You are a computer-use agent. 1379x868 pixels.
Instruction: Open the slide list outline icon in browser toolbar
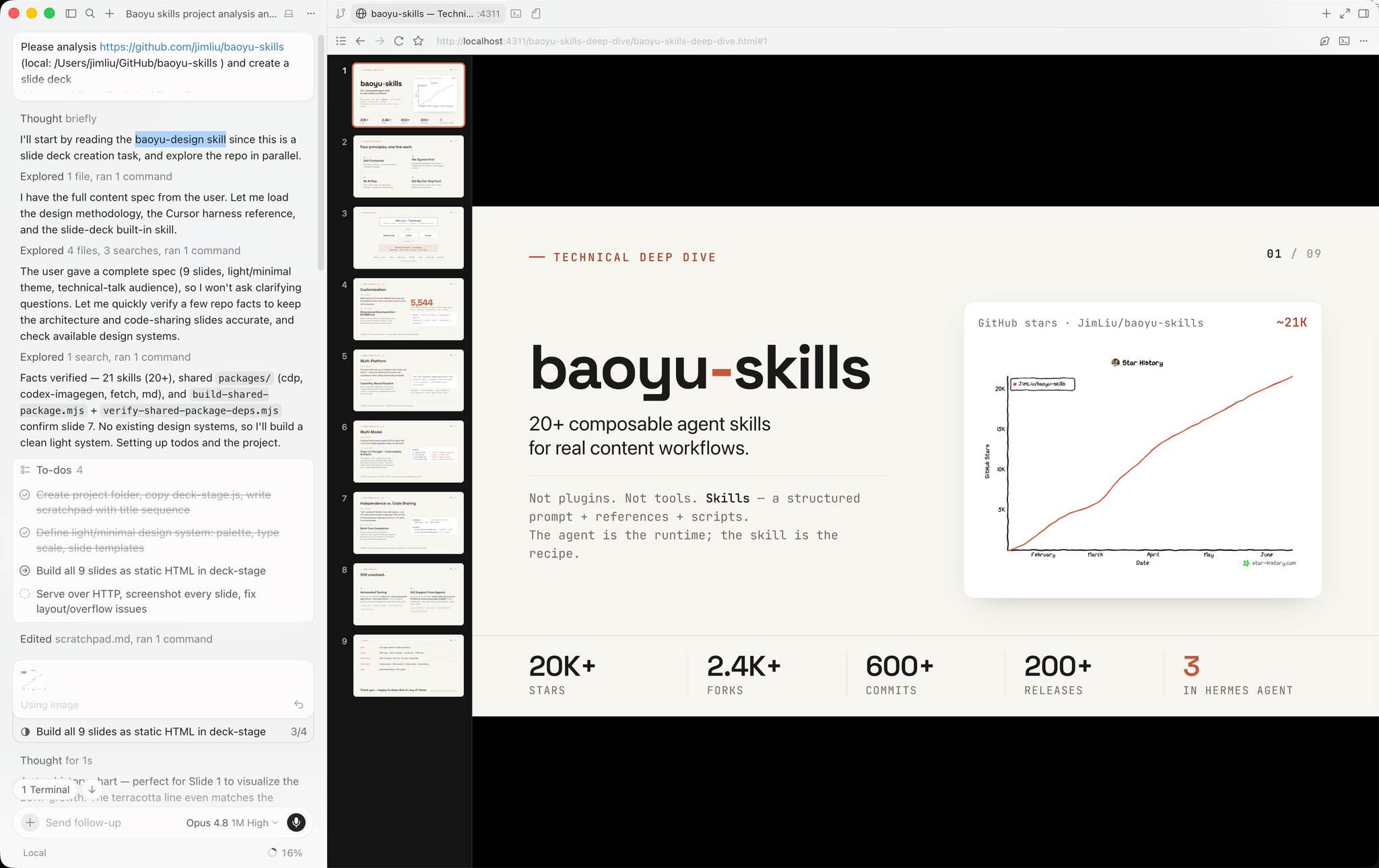pos(341,41)
